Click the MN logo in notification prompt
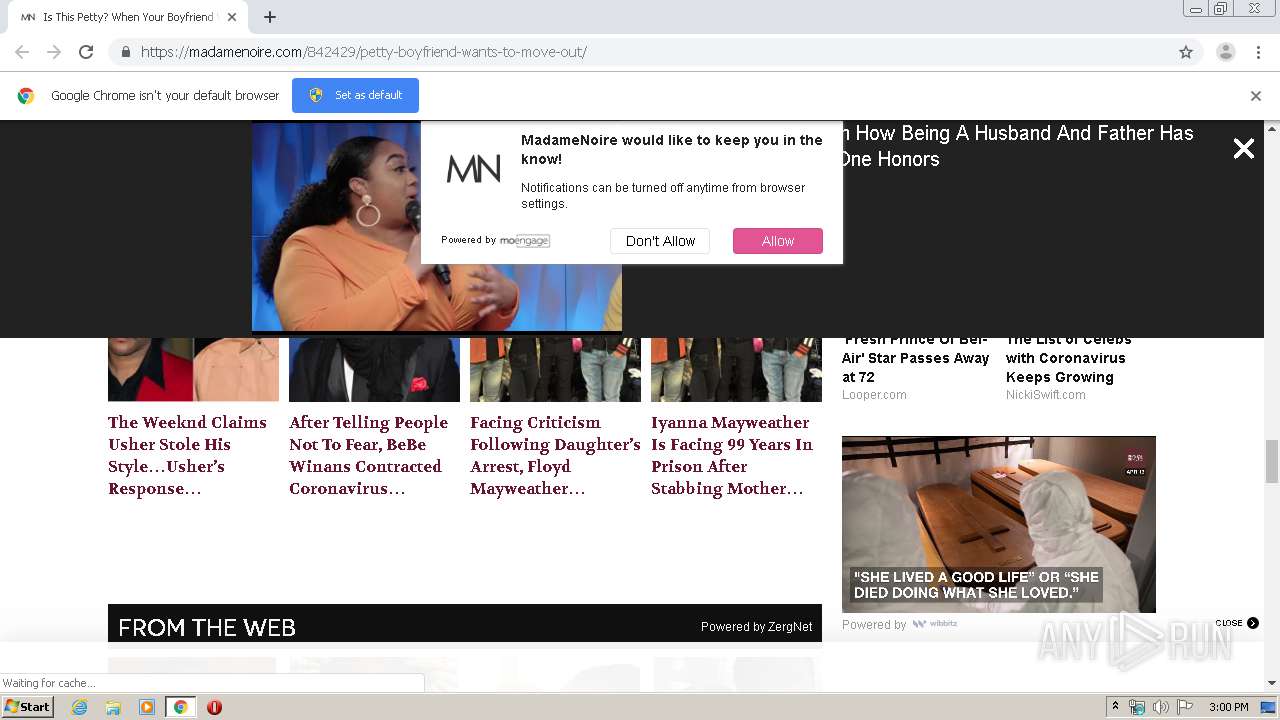 click(x=473, y=169)
